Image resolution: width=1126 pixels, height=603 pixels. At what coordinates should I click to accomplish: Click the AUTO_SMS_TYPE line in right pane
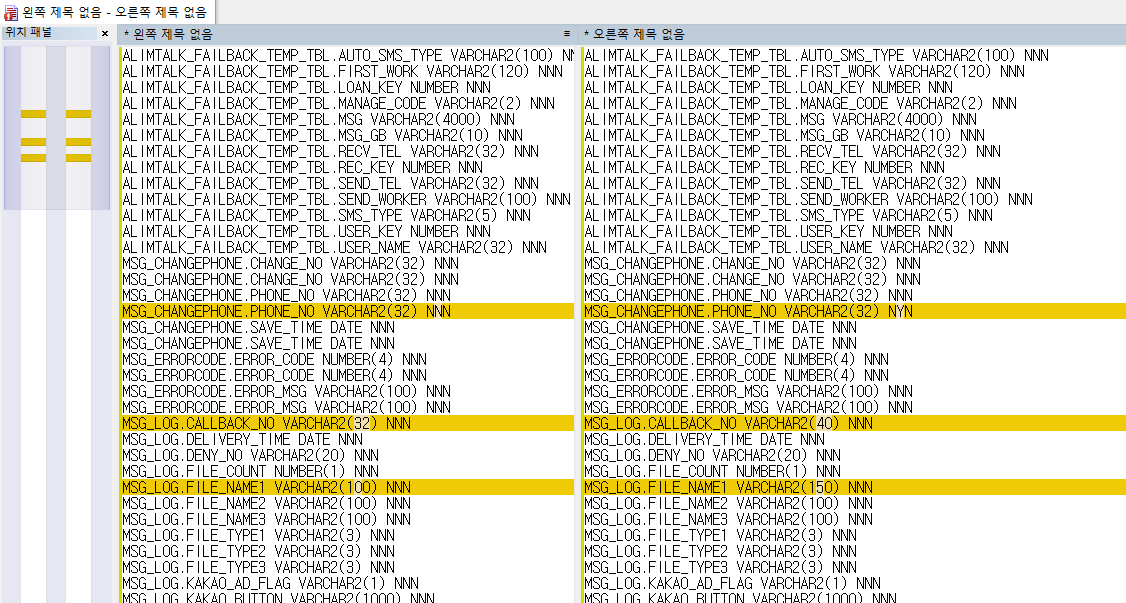(x=815, y=55)
